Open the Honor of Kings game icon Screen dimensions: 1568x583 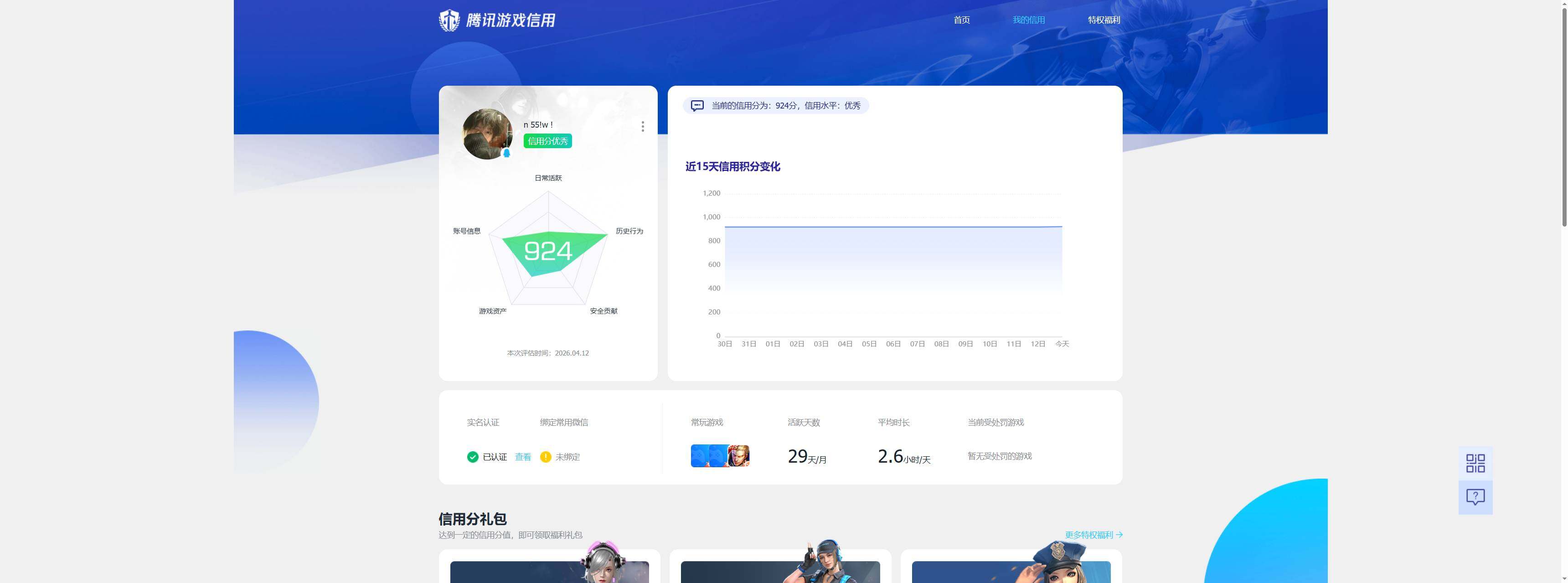pyautogui.click(x=738, y=456)
